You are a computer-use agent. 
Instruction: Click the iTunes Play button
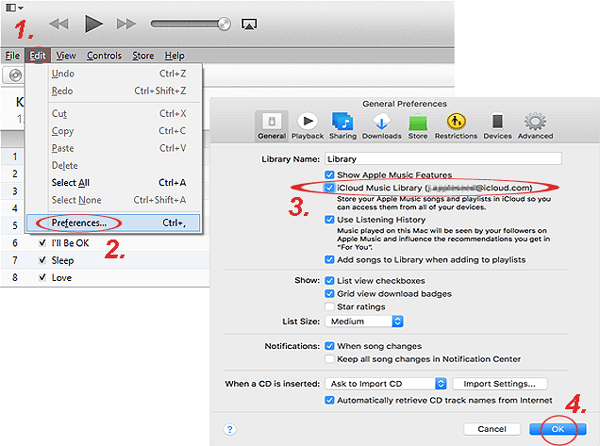coord(93,24)
